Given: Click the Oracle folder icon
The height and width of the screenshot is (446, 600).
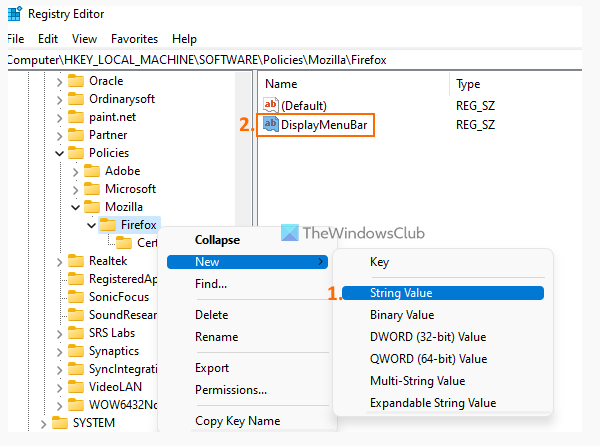Looking at the screenshot, I should (x=75, y=81).
